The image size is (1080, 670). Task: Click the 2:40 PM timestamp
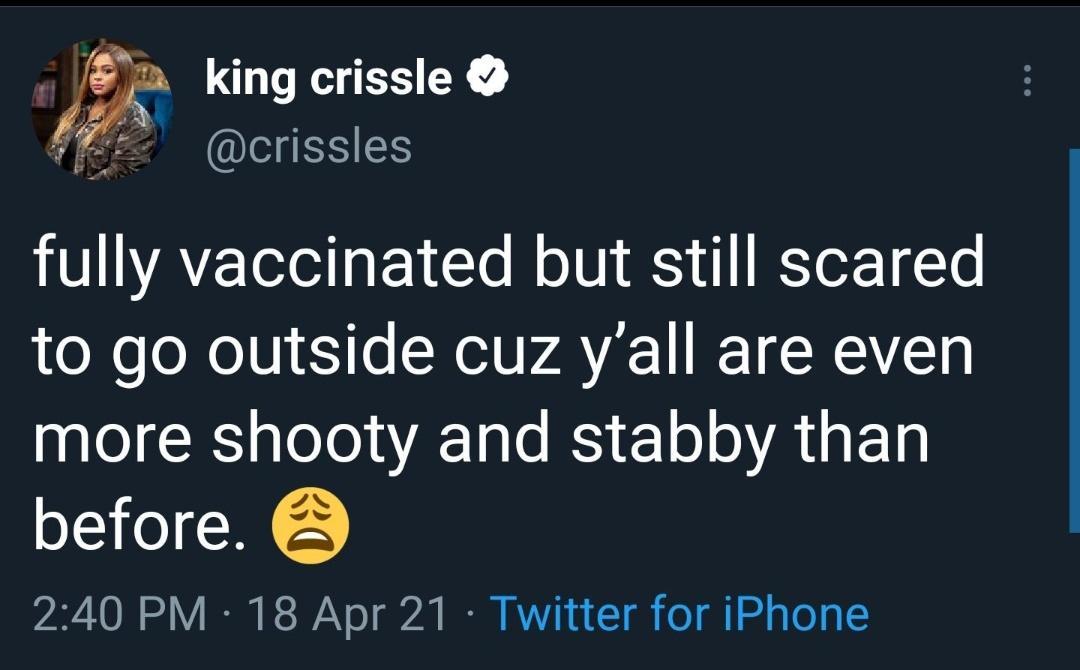tap(120, 612)
